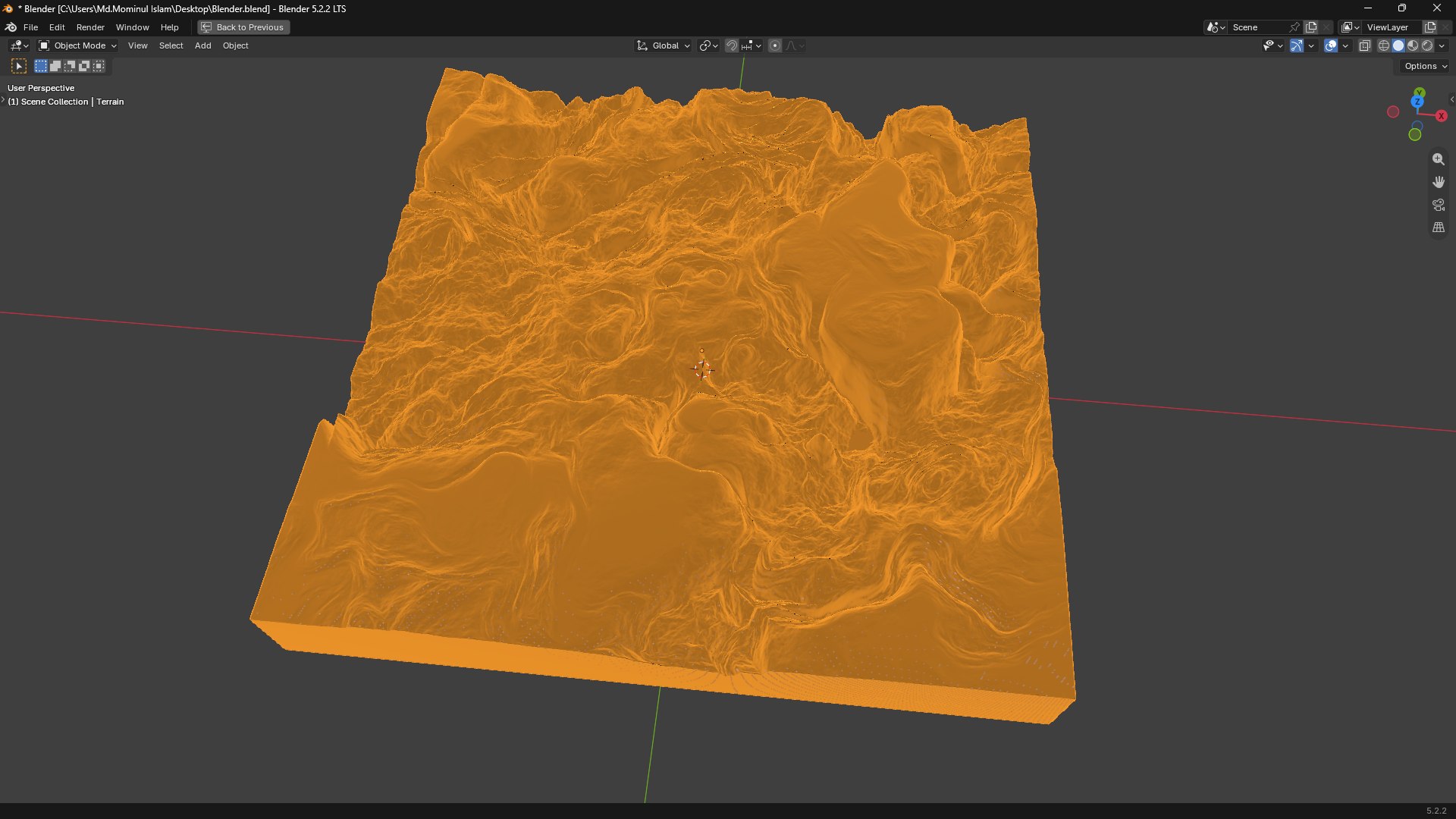Click the green Y axis on the gizmo

pos(1420,93)
